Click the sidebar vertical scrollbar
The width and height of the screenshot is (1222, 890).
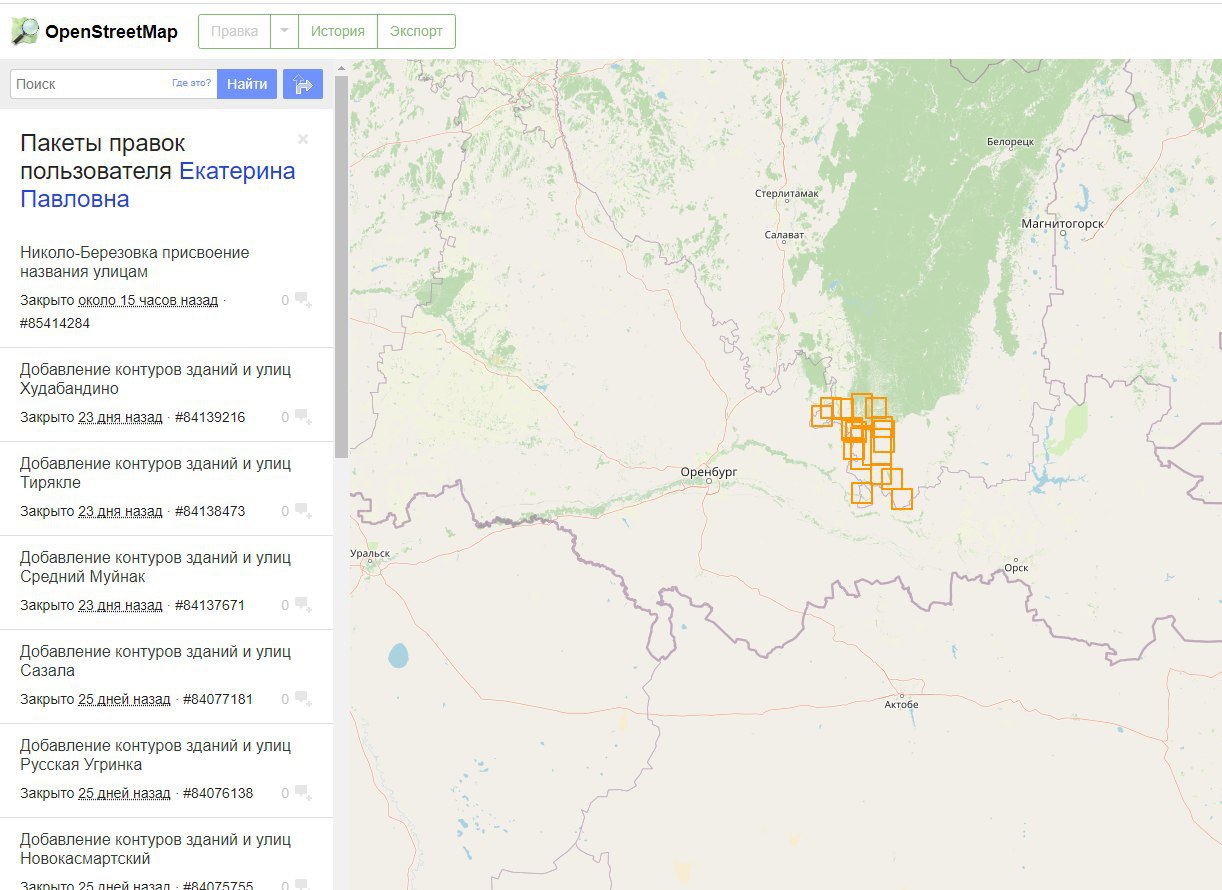341,265
